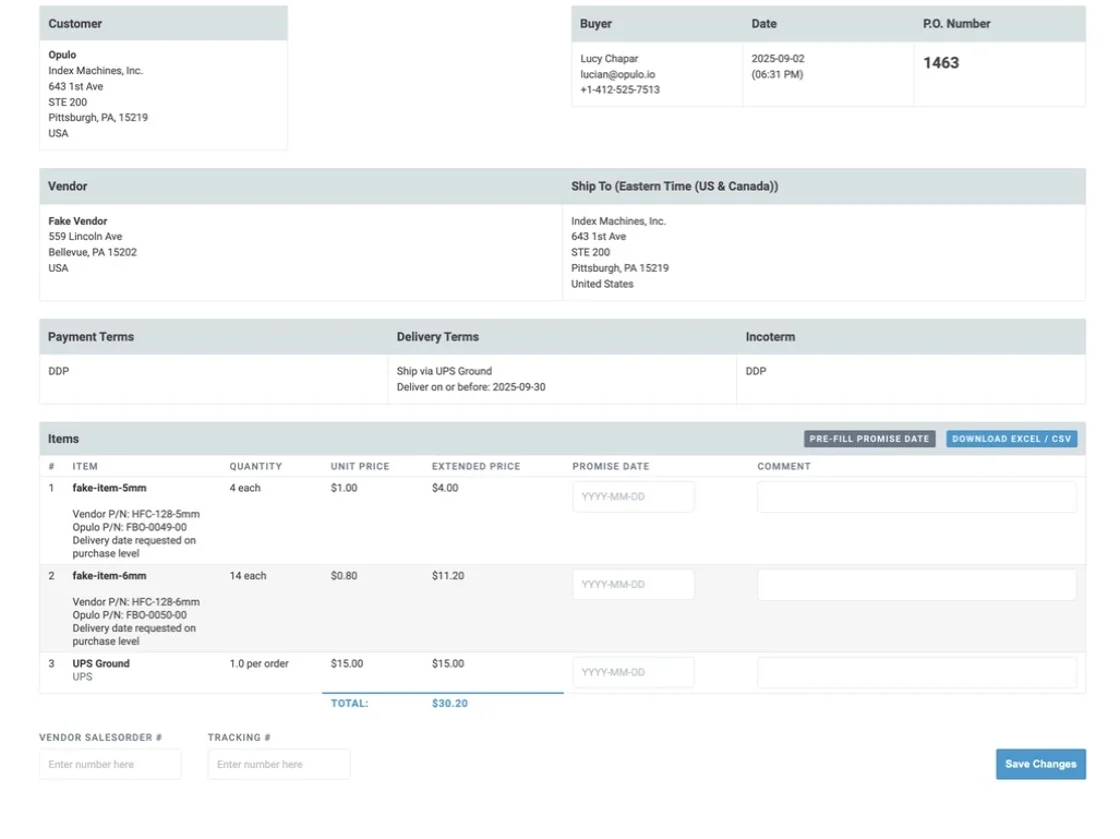Screen dimensions: 1120x839
Task: Select the UPS Ground comment box
Action: tap(916, 673)
